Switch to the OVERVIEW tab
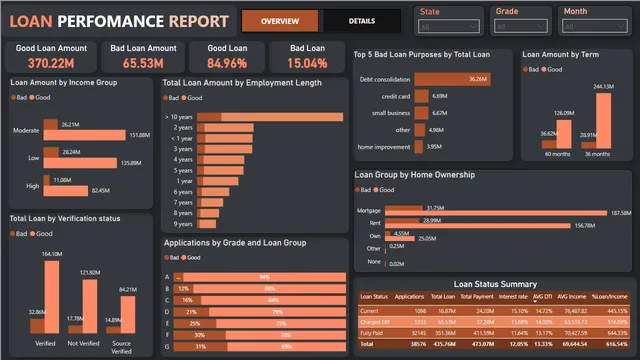 coord(280,21)
